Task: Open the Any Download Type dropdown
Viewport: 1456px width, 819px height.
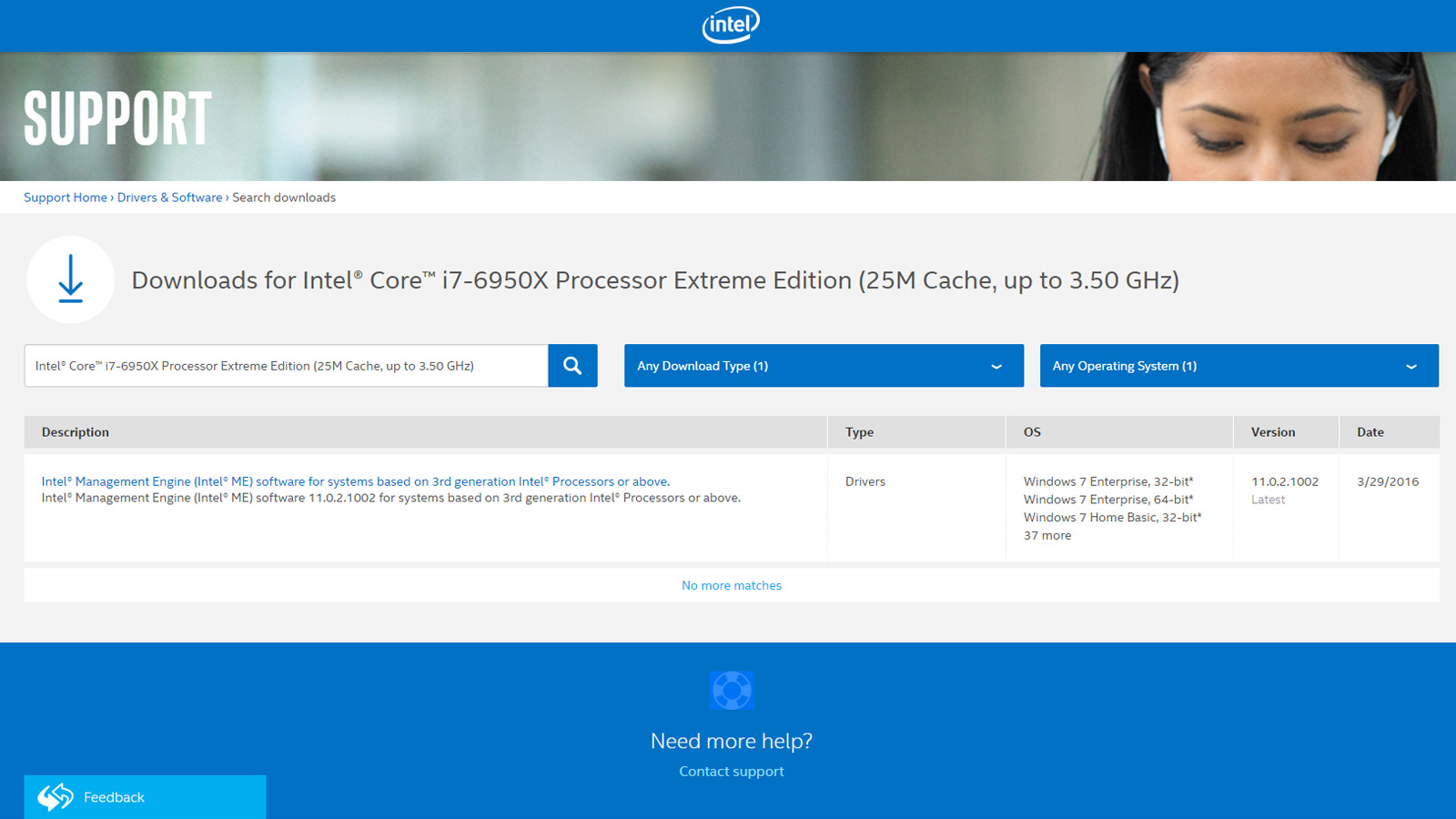Action: (x=824, y=366)
